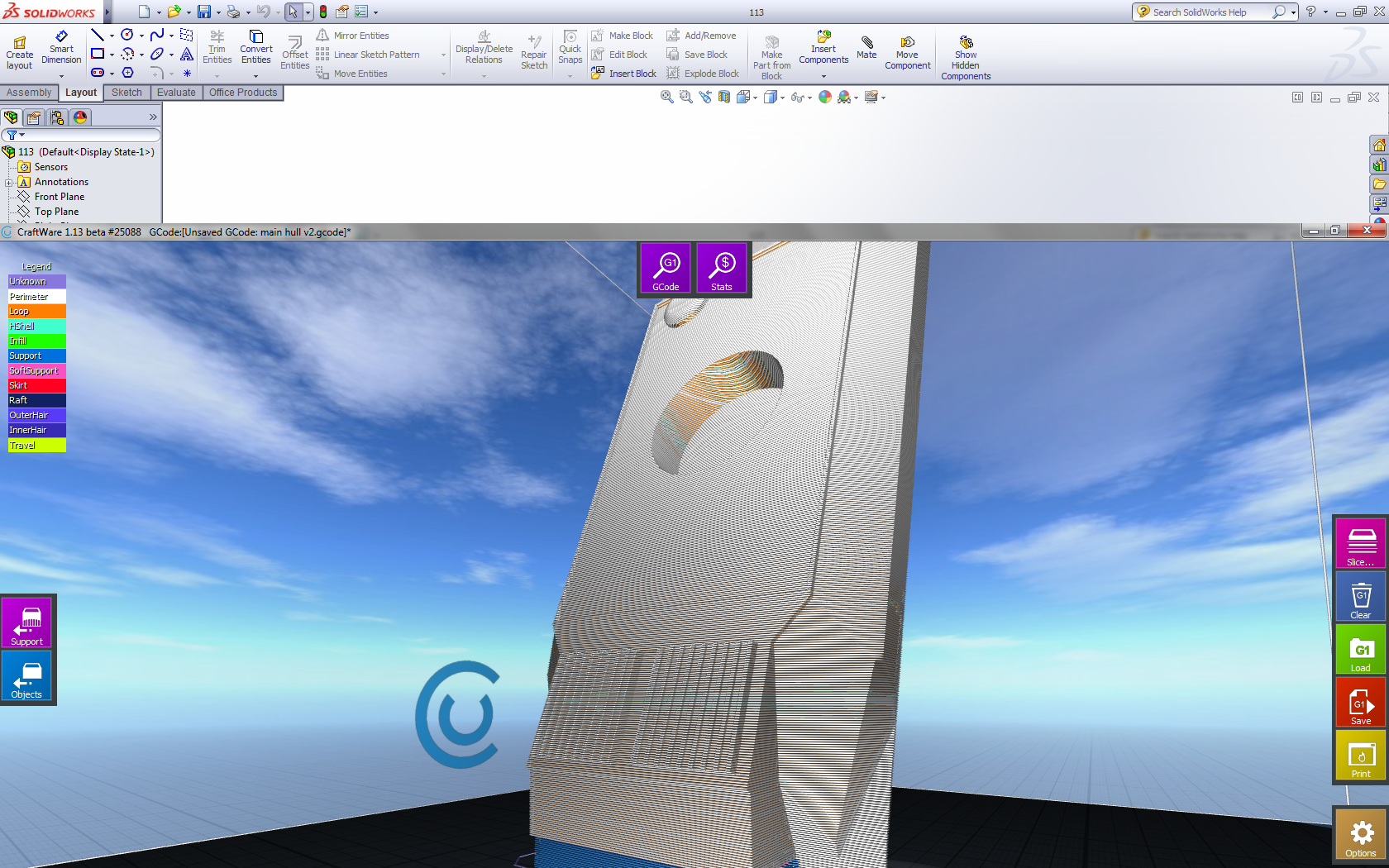Switch to FeatureManager design tree tab icon
1389x868 pixels.
pos(12,117)
